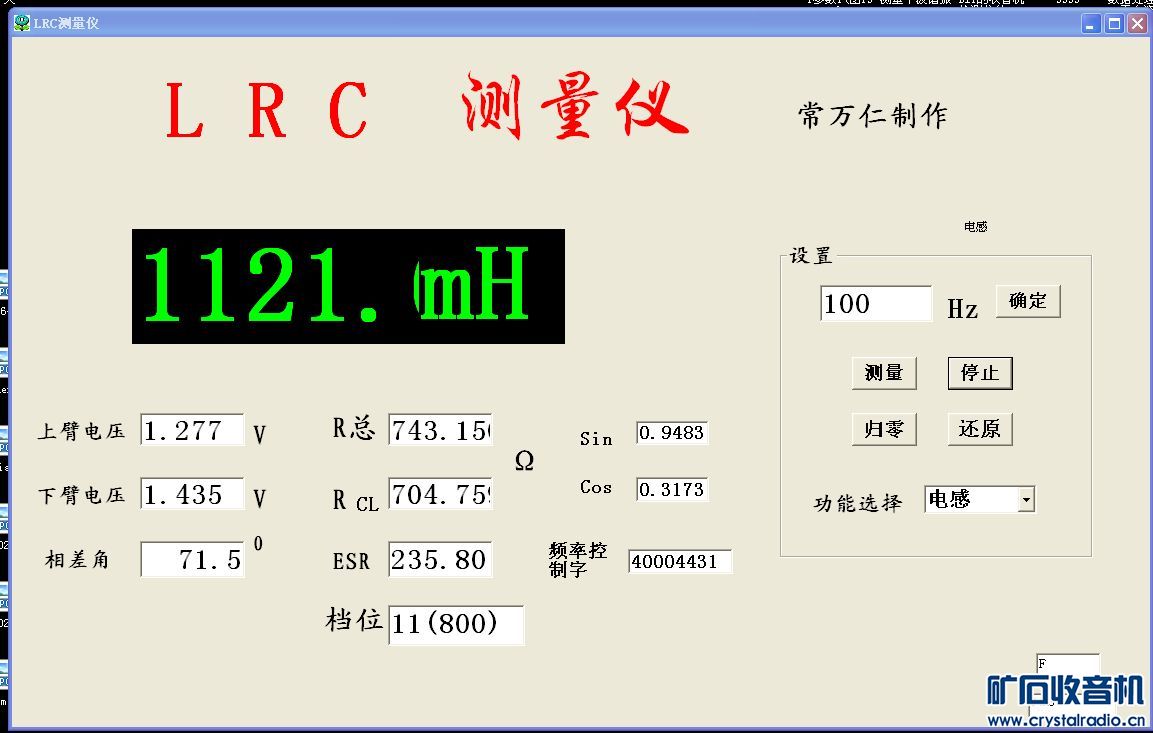Click the ESR field showing 235.80
This screenshot has height=733, width=1153.
click(440, 559)
